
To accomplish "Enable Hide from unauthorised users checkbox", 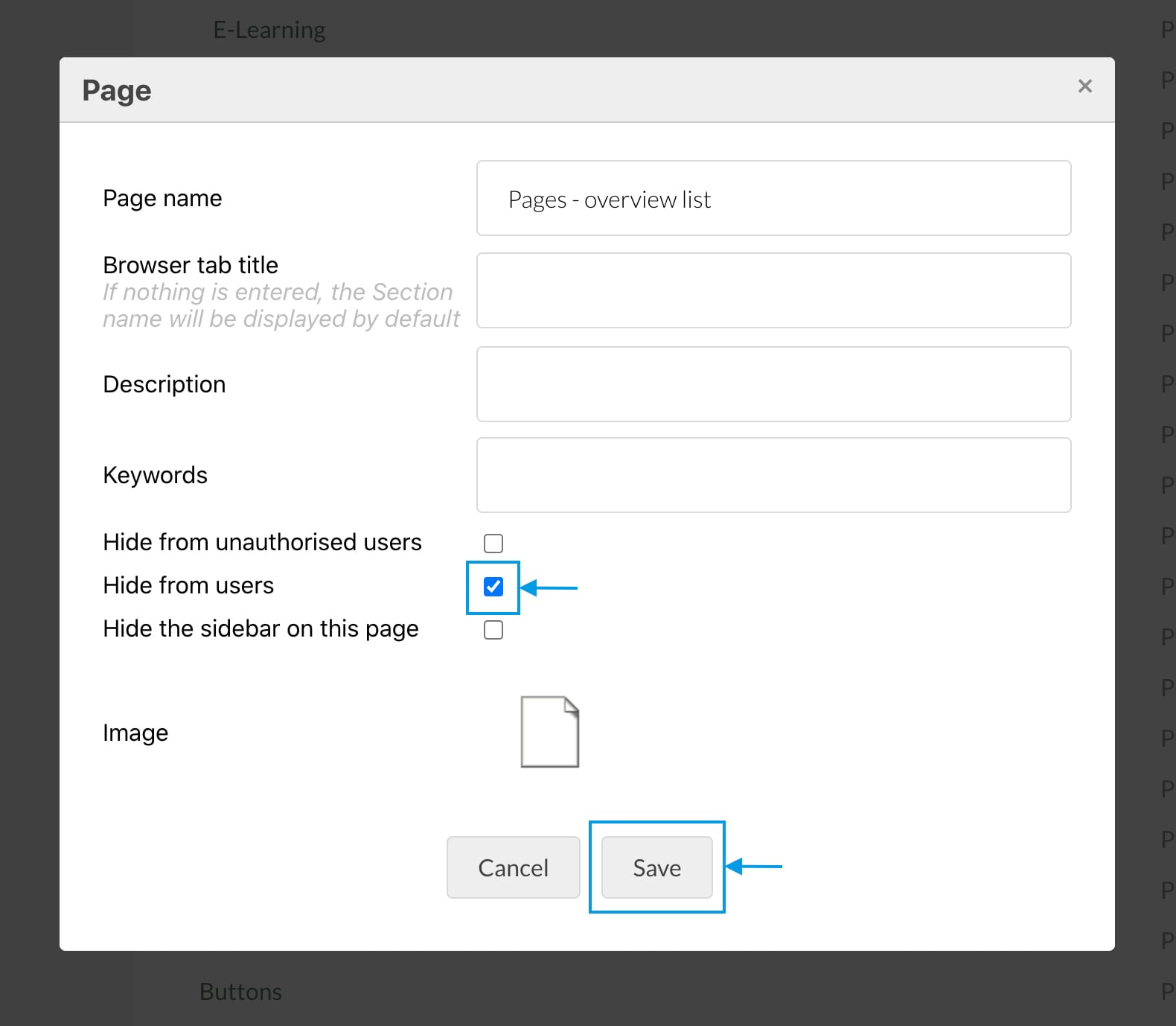I will (493, 544).
